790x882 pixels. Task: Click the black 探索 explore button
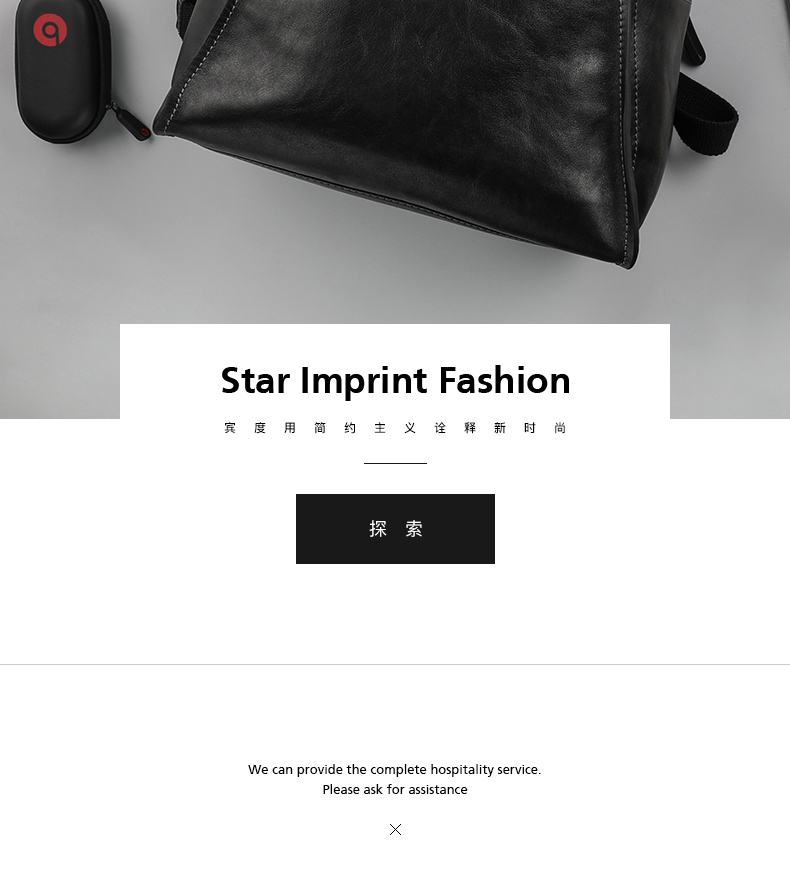point(395,529)
